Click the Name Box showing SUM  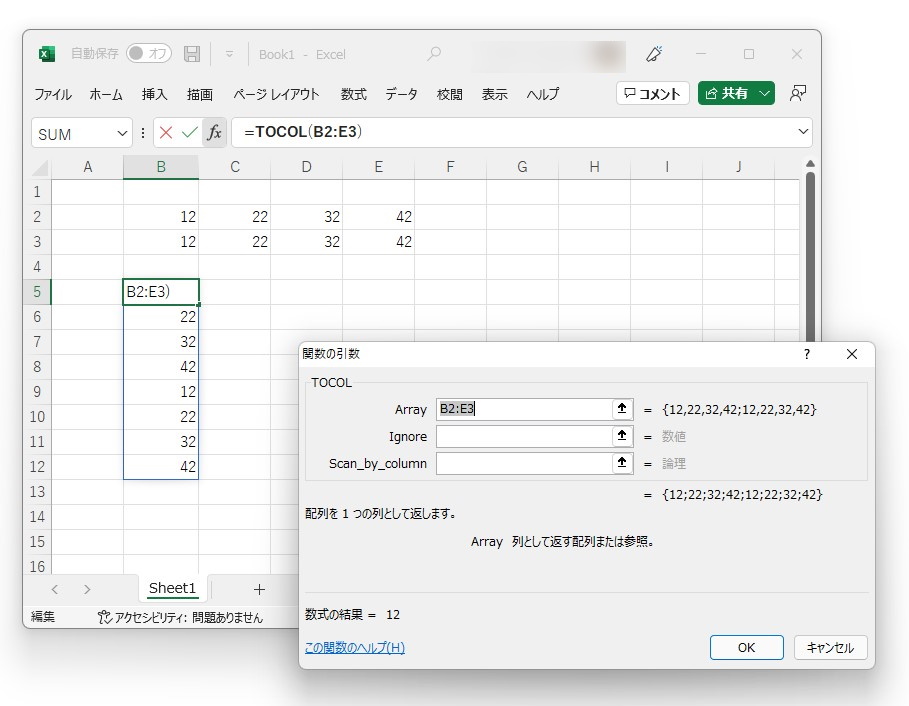73,134
